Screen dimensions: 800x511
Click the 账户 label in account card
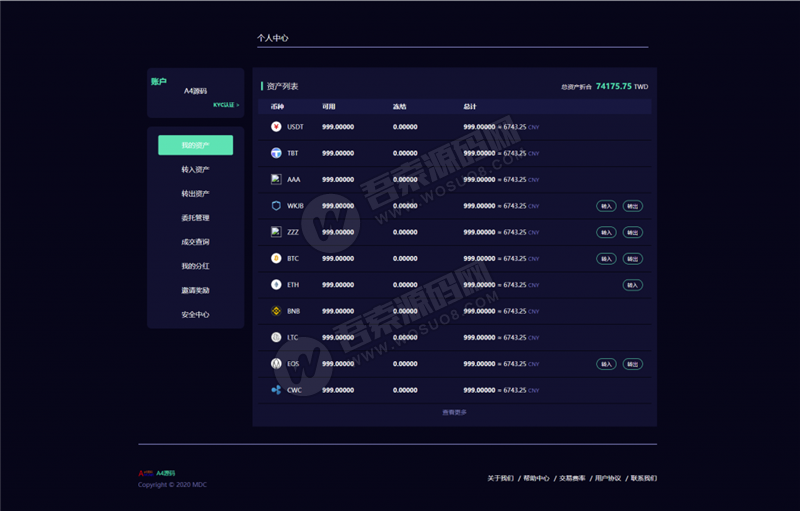pos(159,81)
